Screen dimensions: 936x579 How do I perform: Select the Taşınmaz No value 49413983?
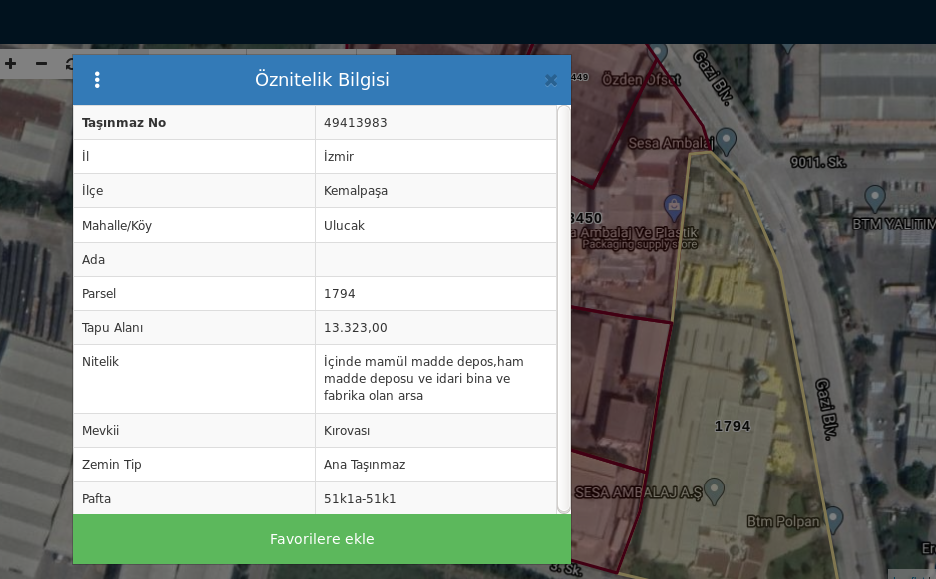[356, 123]
